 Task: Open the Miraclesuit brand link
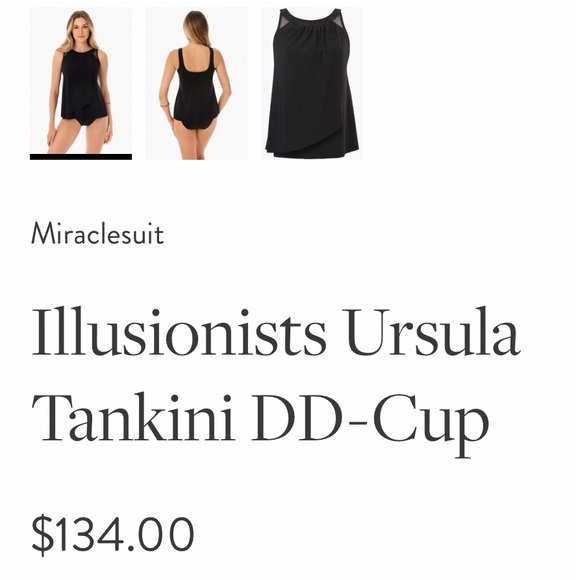click(x=98, y=233)
